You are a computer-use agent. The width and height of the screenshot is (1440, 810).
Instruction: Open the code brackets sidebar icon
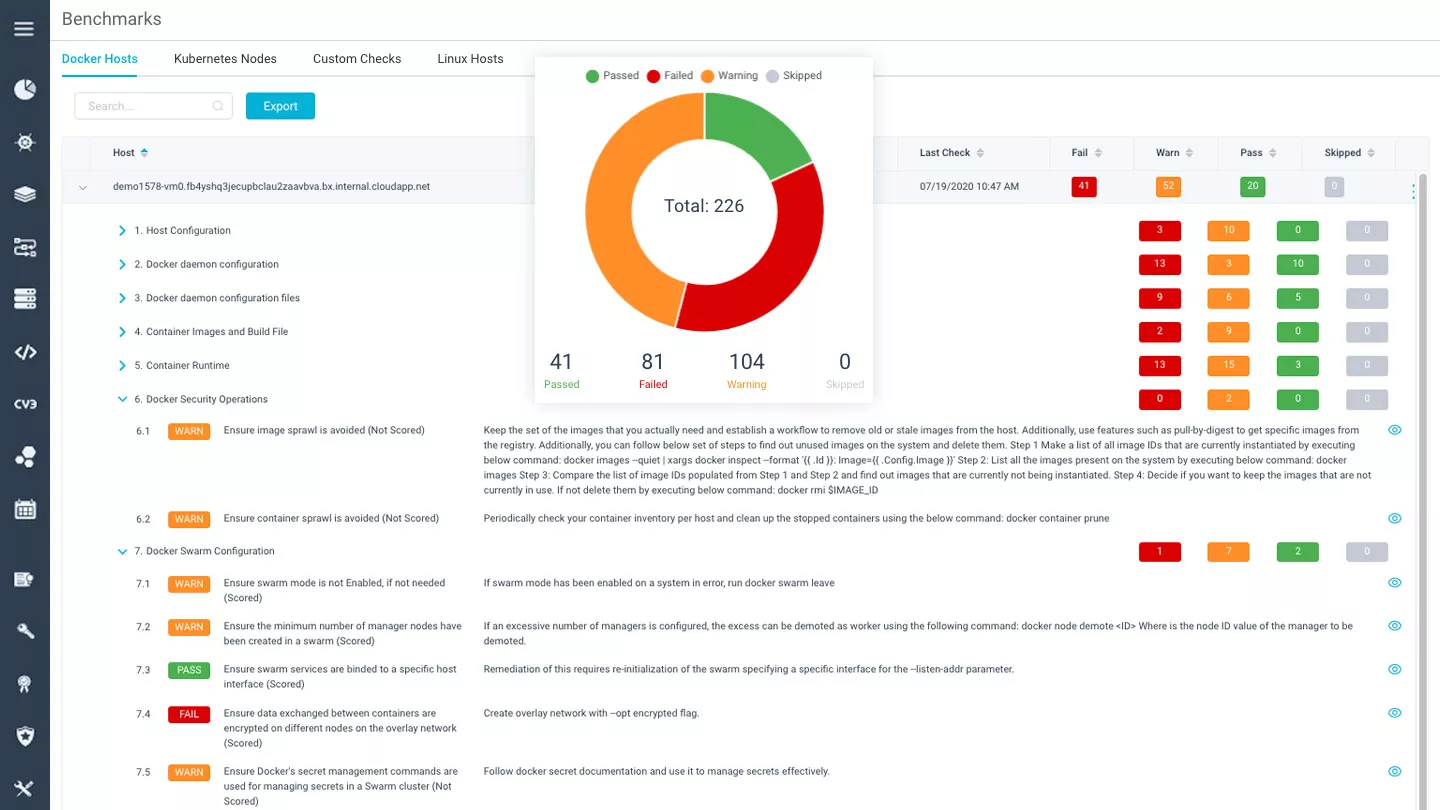tap(25, 352)
